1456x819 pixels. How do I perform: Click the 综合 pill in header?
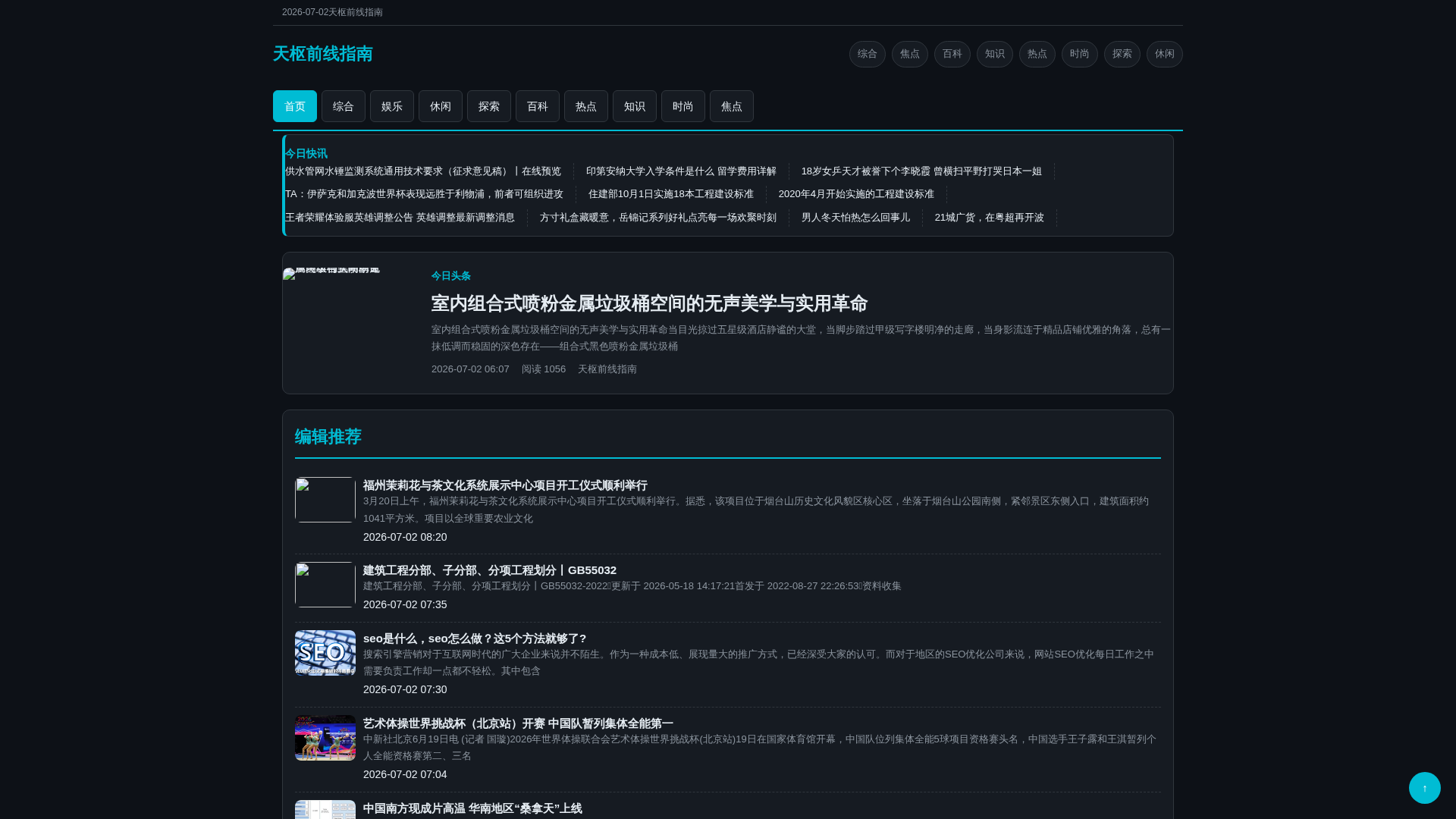[x=868, y=54]
